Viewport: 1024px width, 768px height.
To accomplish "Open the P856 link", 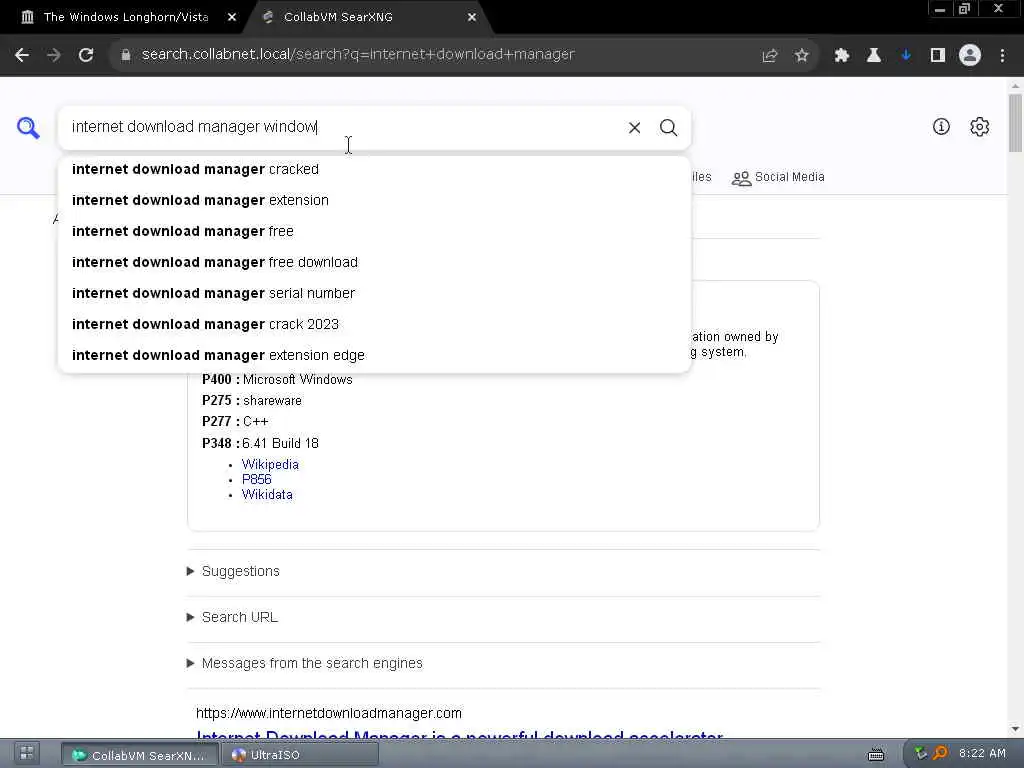I will pos(257,479).
